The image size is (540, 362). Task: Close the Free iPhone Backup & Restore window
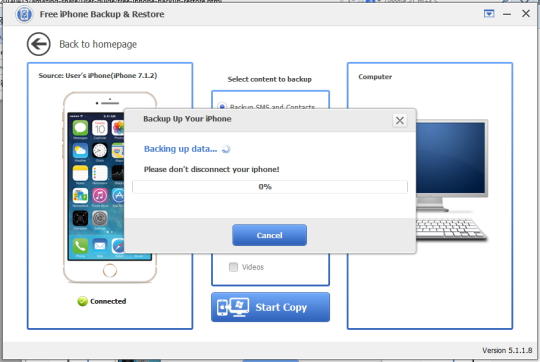526,14
